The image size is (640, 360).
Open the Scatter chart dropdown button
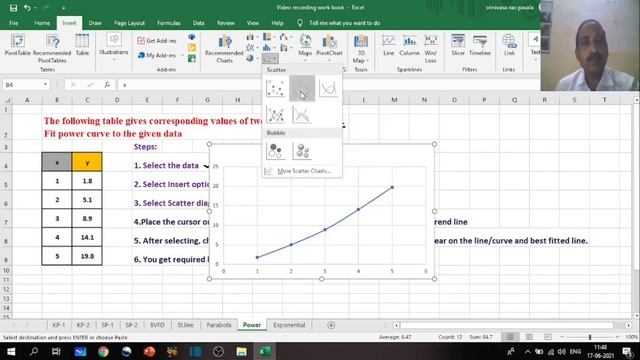coord(270,58)
